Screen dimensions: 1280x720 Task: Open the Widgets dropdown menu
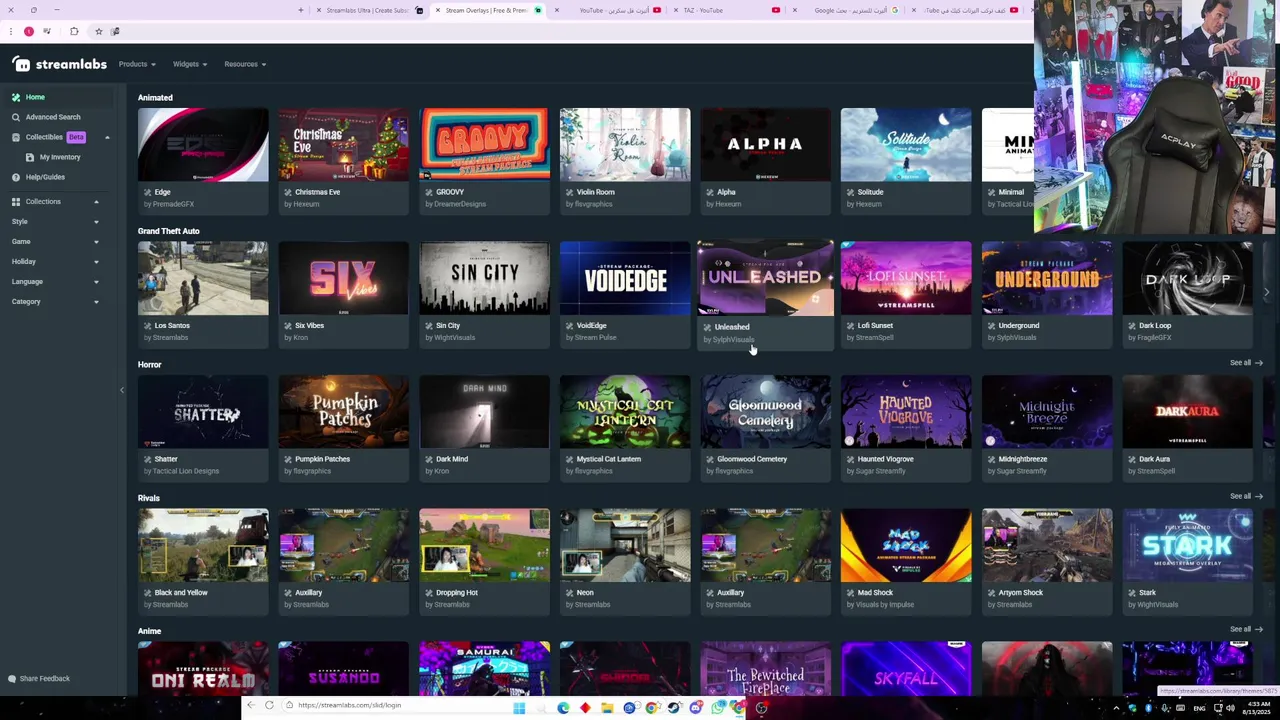(190, 64)
